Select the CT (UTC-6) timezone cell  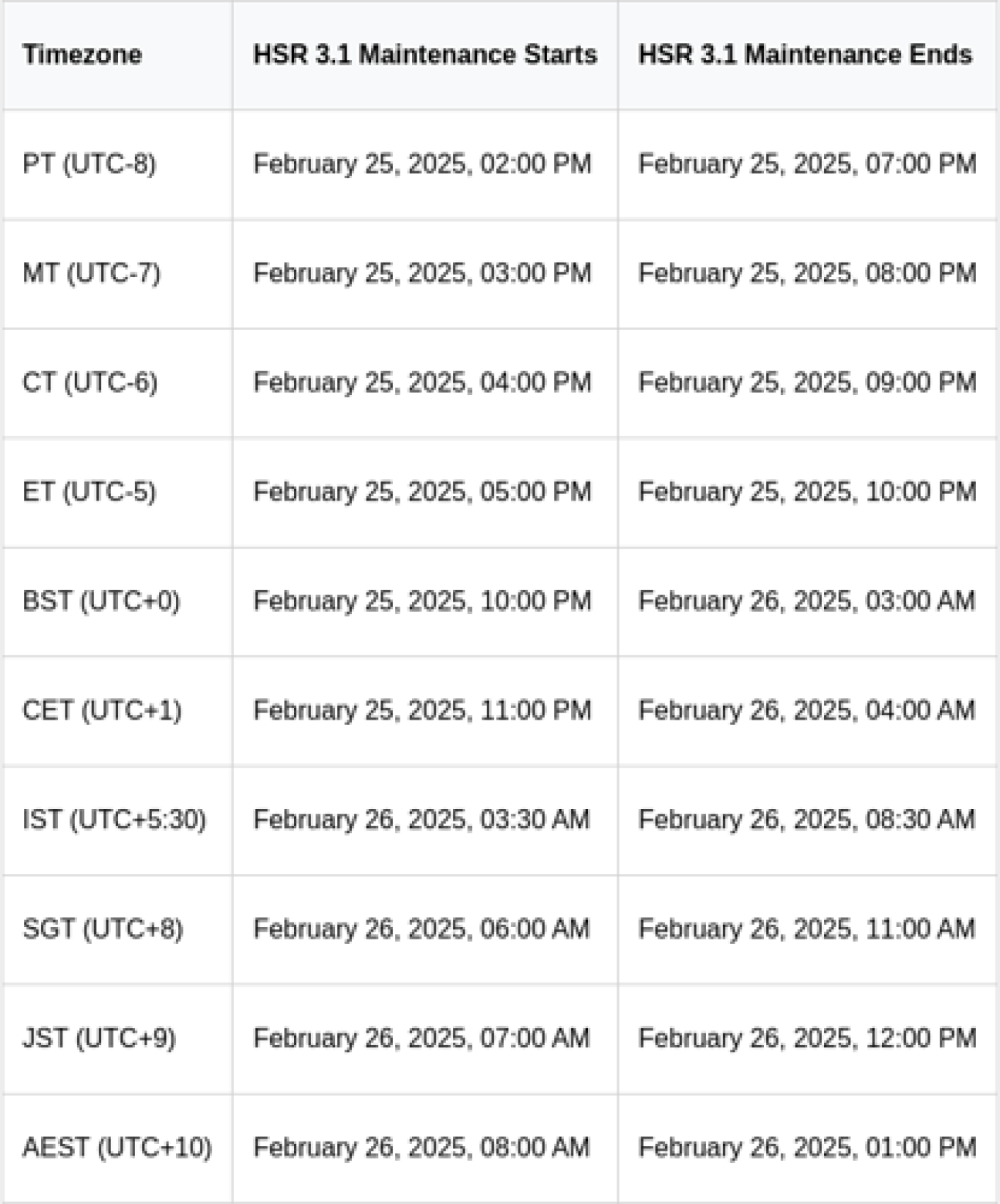[90, 383]
